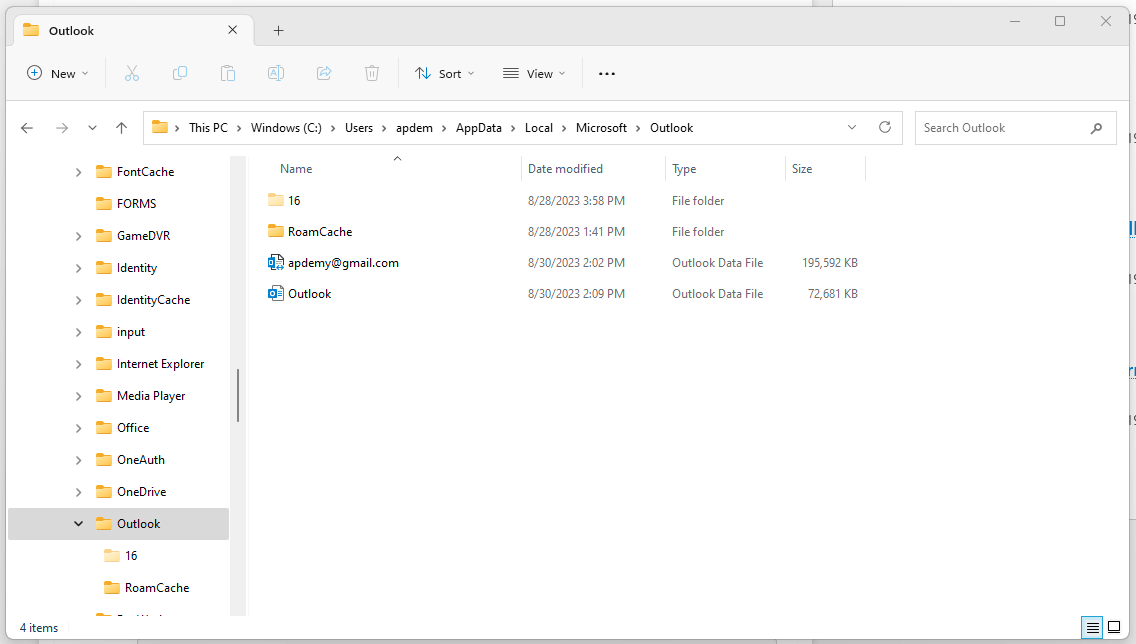Click the Delete trash icon
This screenshot has width=1136, height=644.
coord(372,73)
